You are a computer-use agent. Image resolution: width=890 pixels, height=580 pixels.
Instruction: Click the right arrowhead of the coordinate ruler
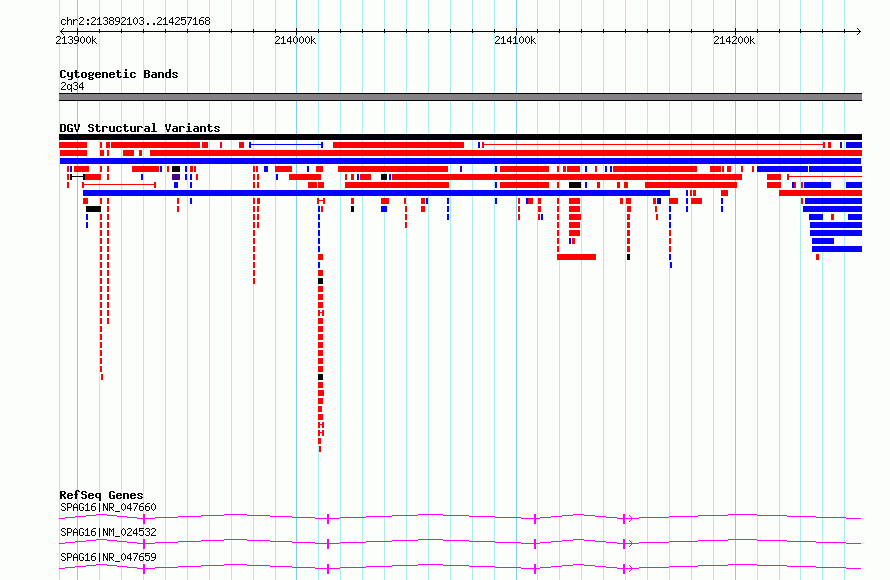[x=859, y=32]
